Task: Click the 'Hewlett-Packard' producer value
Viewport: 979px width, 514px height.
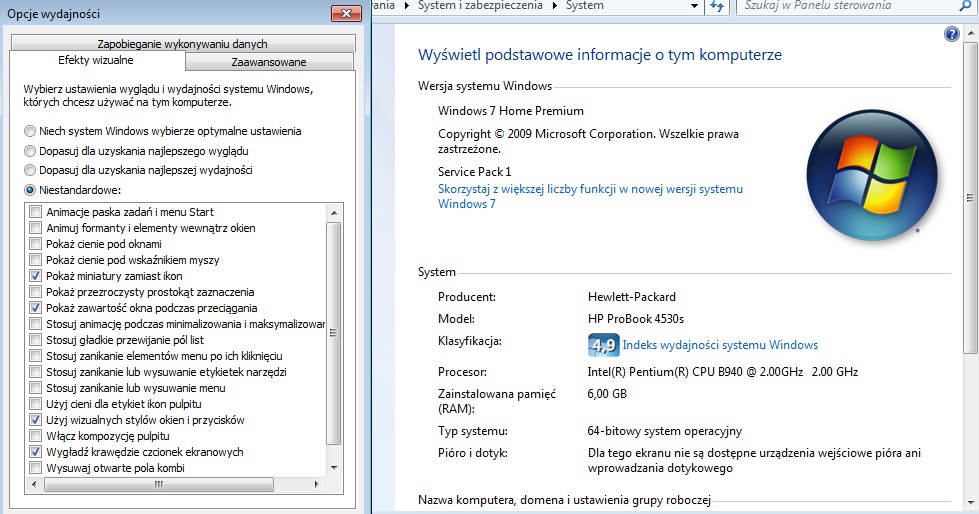Action: coord(632,297)
